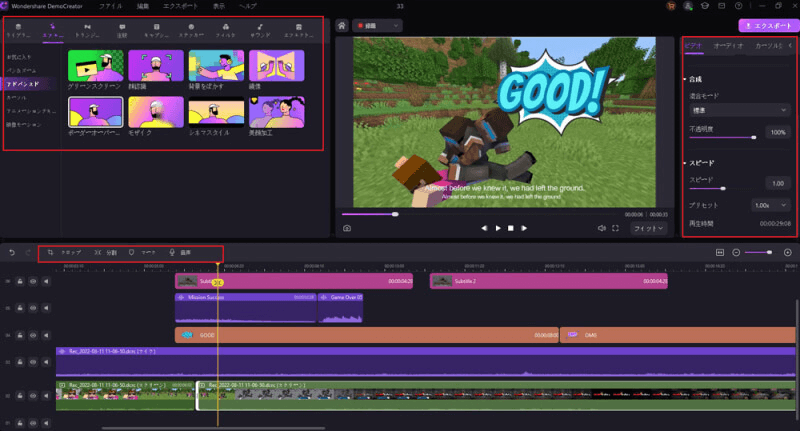
Task: Click the preview playback progress bar
Action: pyautogui.click(x=480, y=214)
